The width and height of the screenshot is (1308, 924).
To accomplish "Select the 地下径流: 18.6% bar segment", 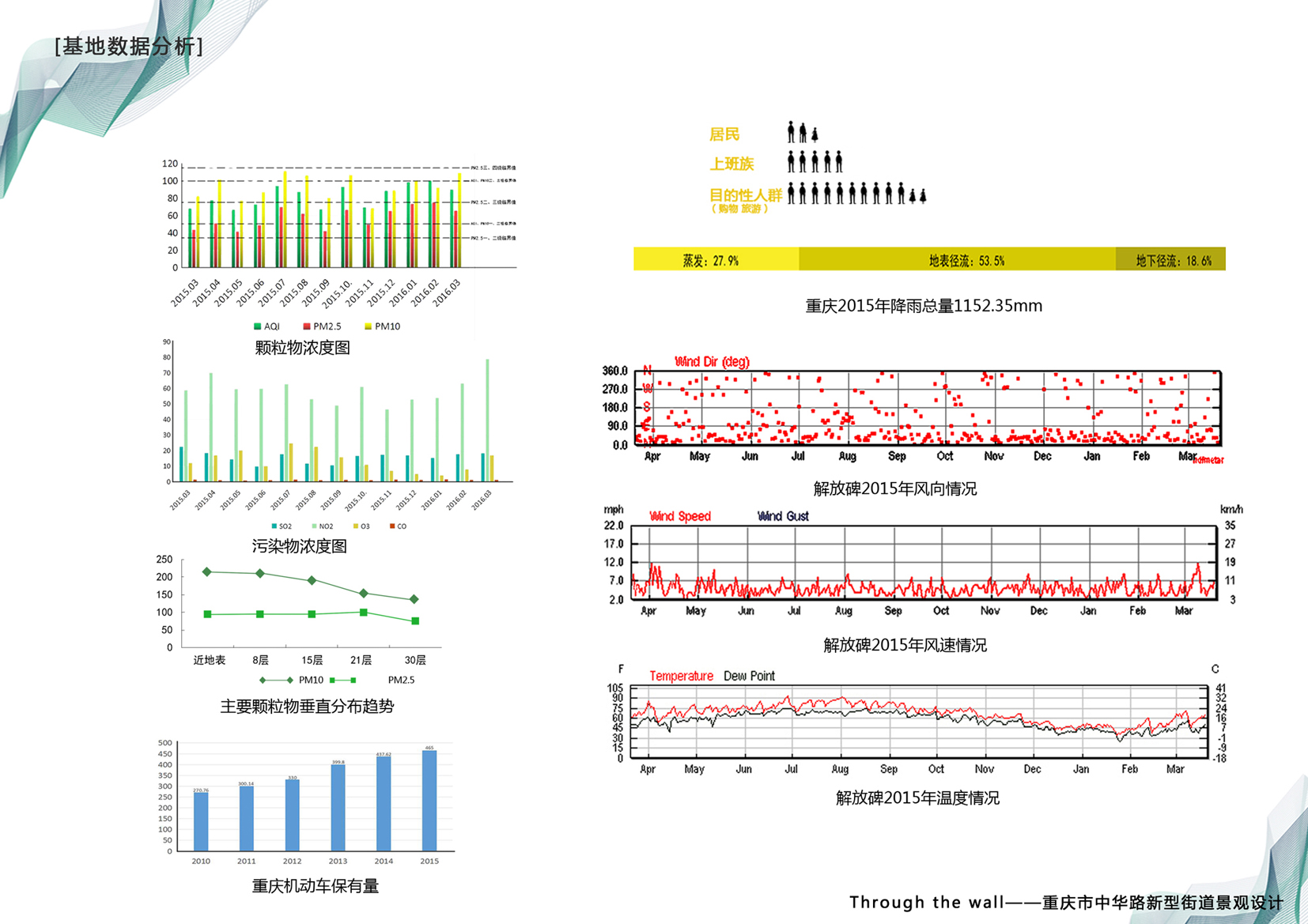I will (x=1170, y=259).
